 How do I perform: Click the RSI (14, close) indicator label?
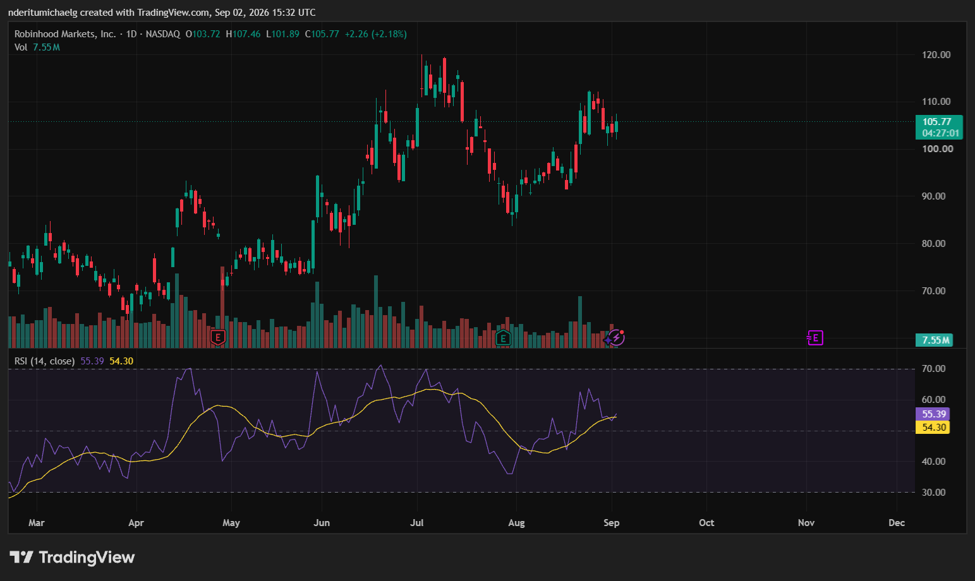point(45,361)
